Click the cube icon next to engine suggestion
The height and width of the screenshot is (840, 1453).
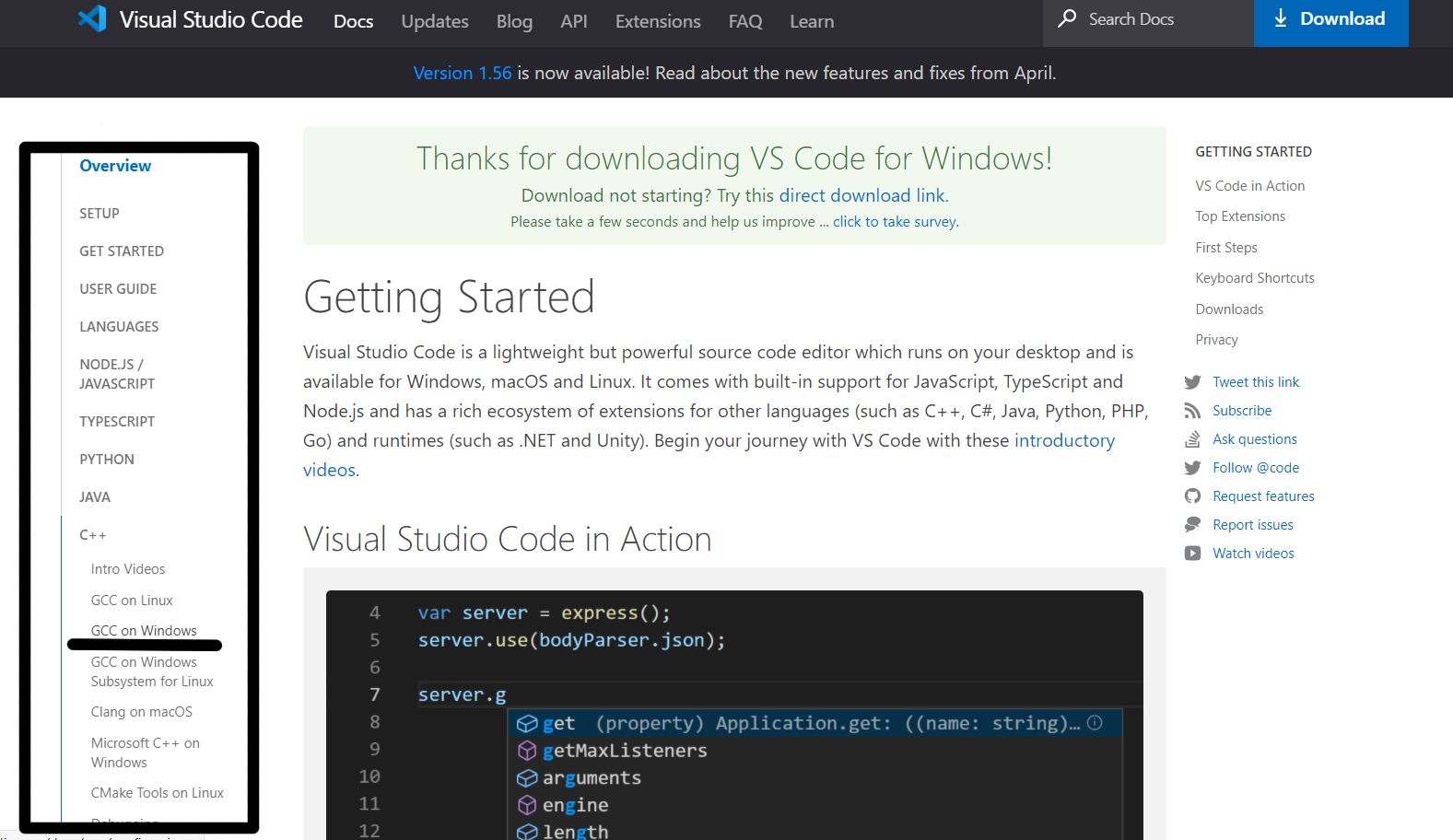527,805
